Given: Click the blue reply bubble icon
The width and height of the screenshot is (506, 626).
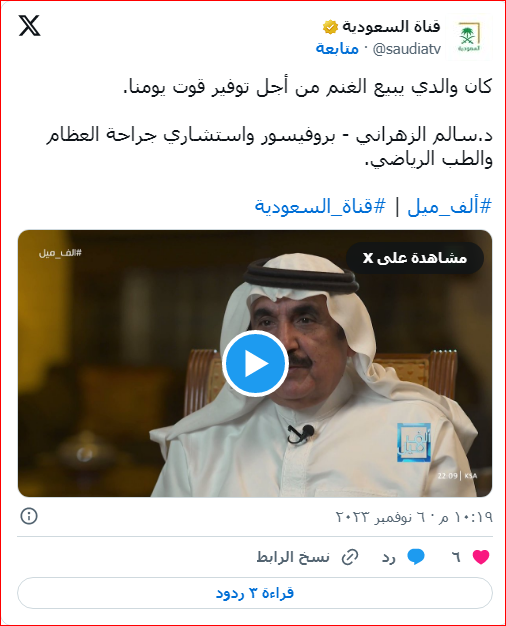Looking at the screenshot, I should coord(416,557).
